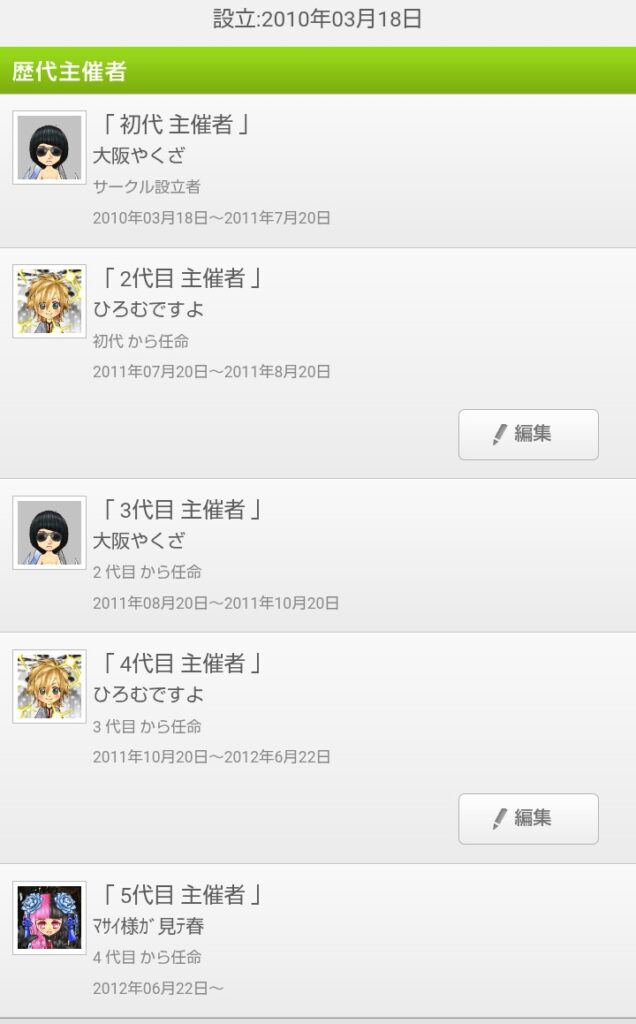636x1024 pixels.
Task: Open user 大阪やくざ in 3代目 entry
Action: point(138,541)
